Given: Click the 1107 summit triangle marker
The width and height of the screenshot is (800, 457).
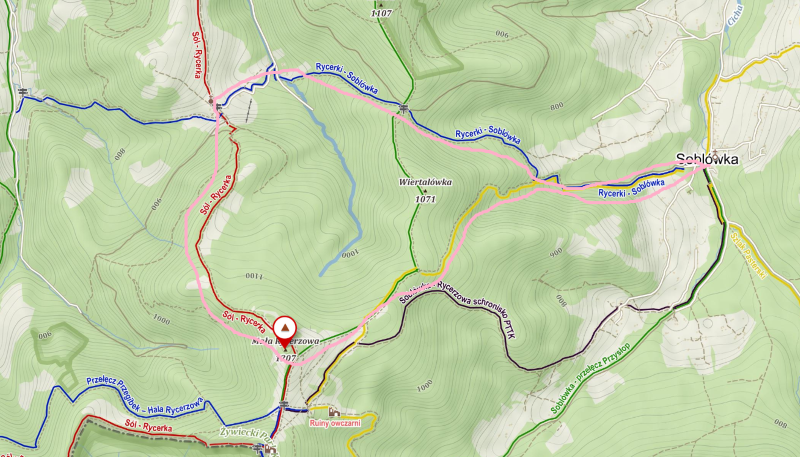Looking at the screenshot, I should click(x=381, y=5).
